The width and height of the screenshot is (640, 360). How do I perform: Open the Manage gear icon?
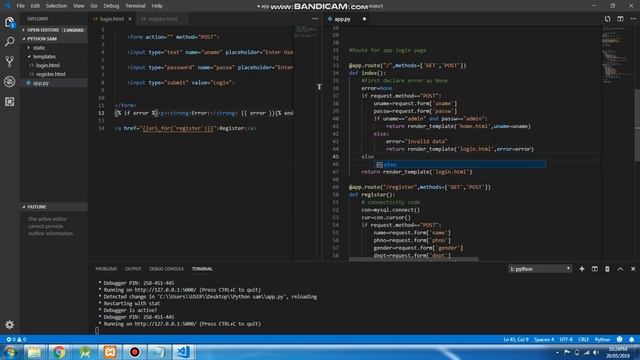pyautogui.click(x=9, y=324)
